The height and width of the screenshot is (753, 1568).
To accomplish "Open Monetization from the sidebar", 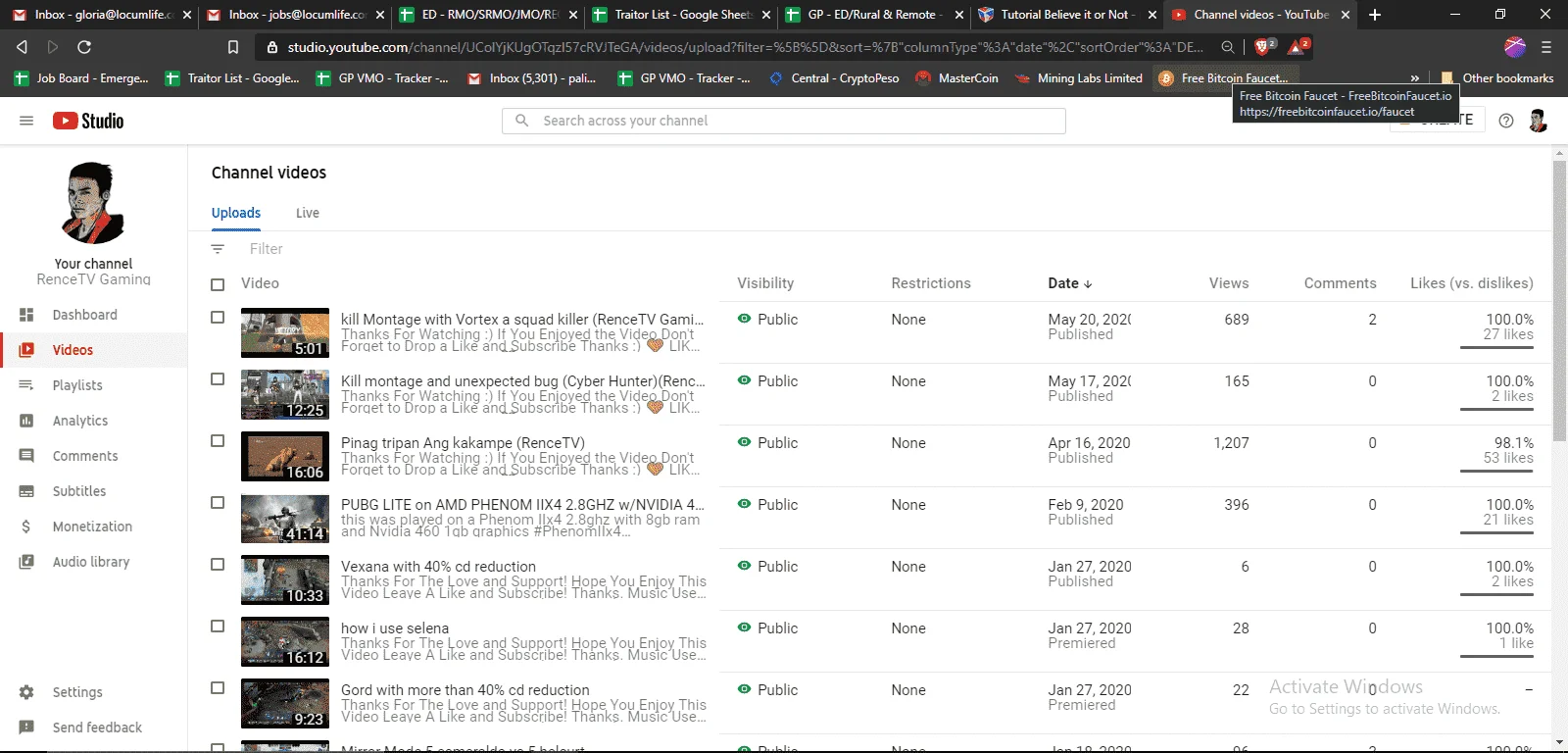I will click(94, 527).
